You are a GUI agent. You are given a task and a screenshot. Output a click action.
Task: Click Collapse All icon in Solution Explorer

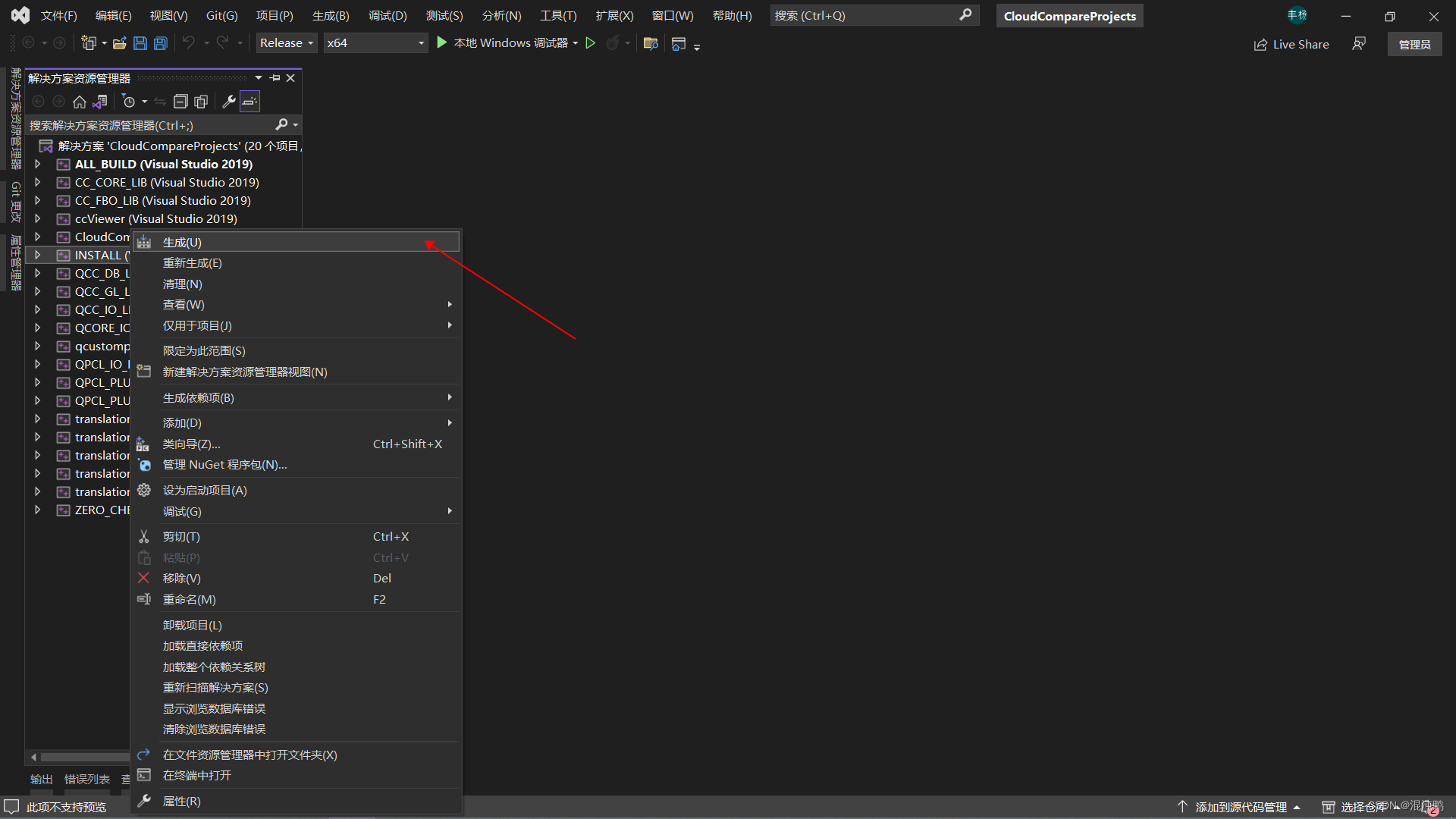click(x=180, y=102)
